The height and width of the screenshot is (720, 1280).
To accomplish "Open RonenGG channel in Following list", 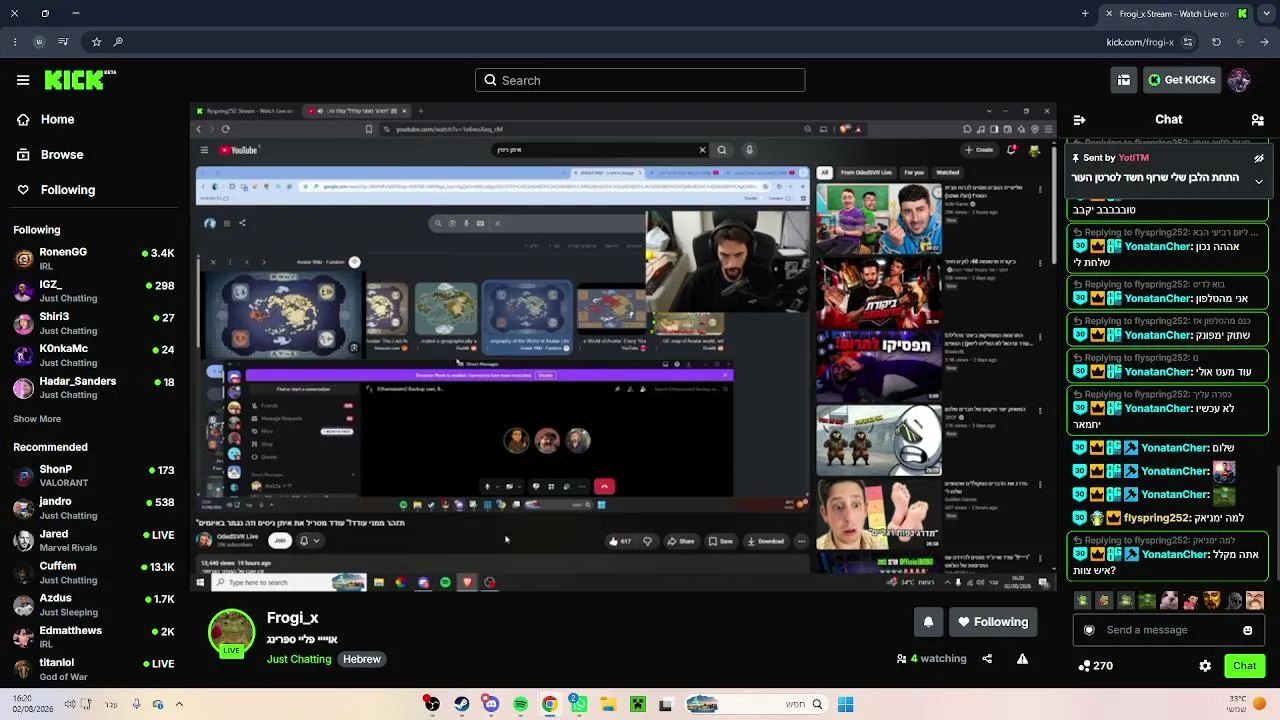I will coord(94,259).
